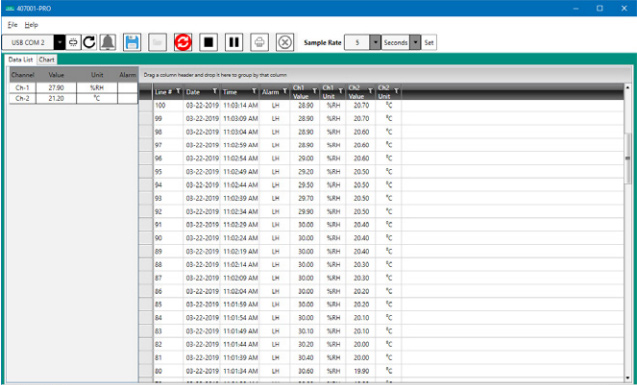Filter the Time column

click(254, 91)
